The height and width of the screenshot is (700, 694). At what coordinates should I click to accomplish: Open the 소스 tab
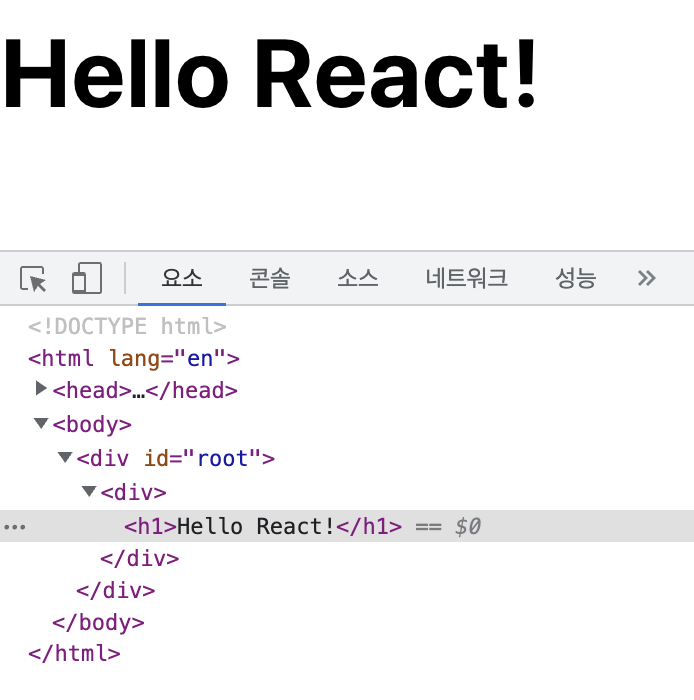pos(357,278)
